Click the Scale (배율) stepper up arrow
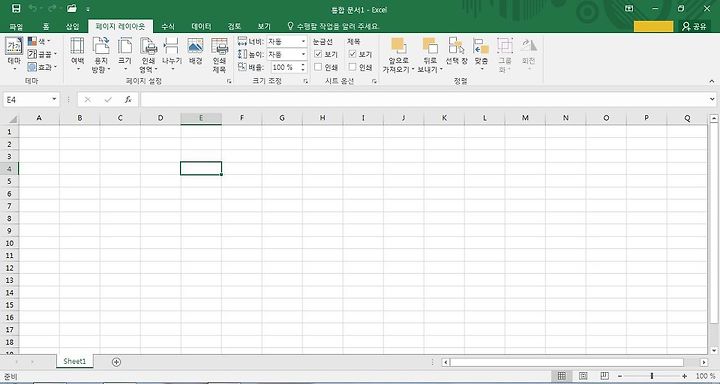The image size is (720, 384). pos(303,65)
